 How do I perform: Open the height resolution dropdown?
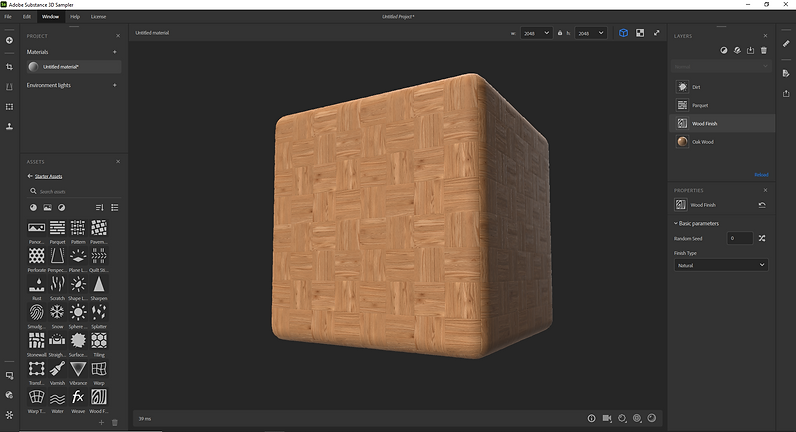[x=591, y=33]
